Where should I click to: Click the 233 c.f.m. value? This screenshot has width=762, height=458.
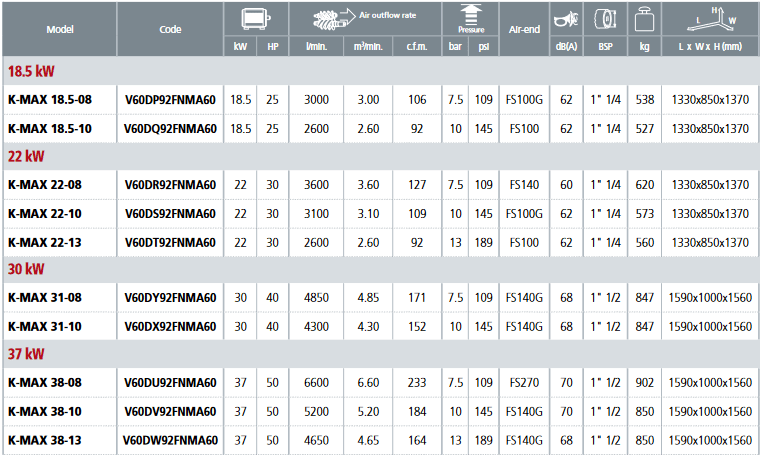click(x=417, y=383)
